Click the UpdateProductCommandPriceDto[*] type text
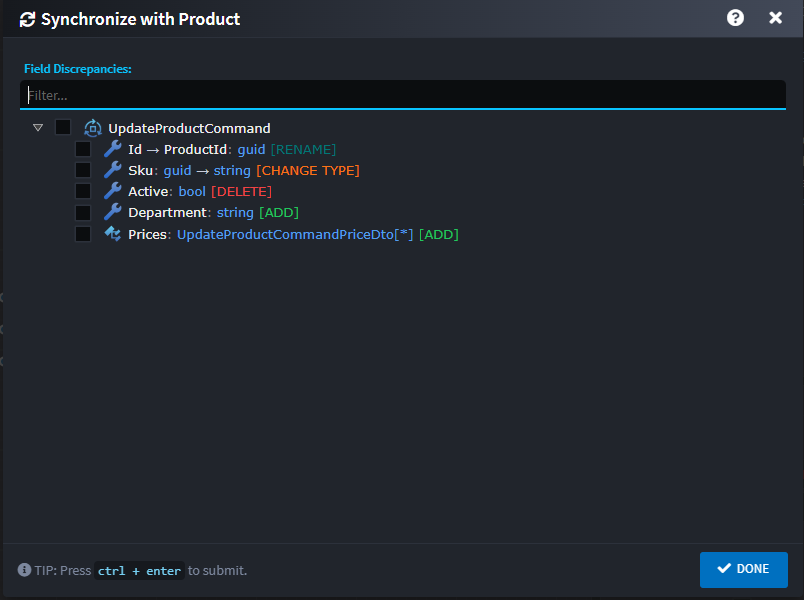Image resolution: width=804 pixels, height=600 pixels. point(295,234)
